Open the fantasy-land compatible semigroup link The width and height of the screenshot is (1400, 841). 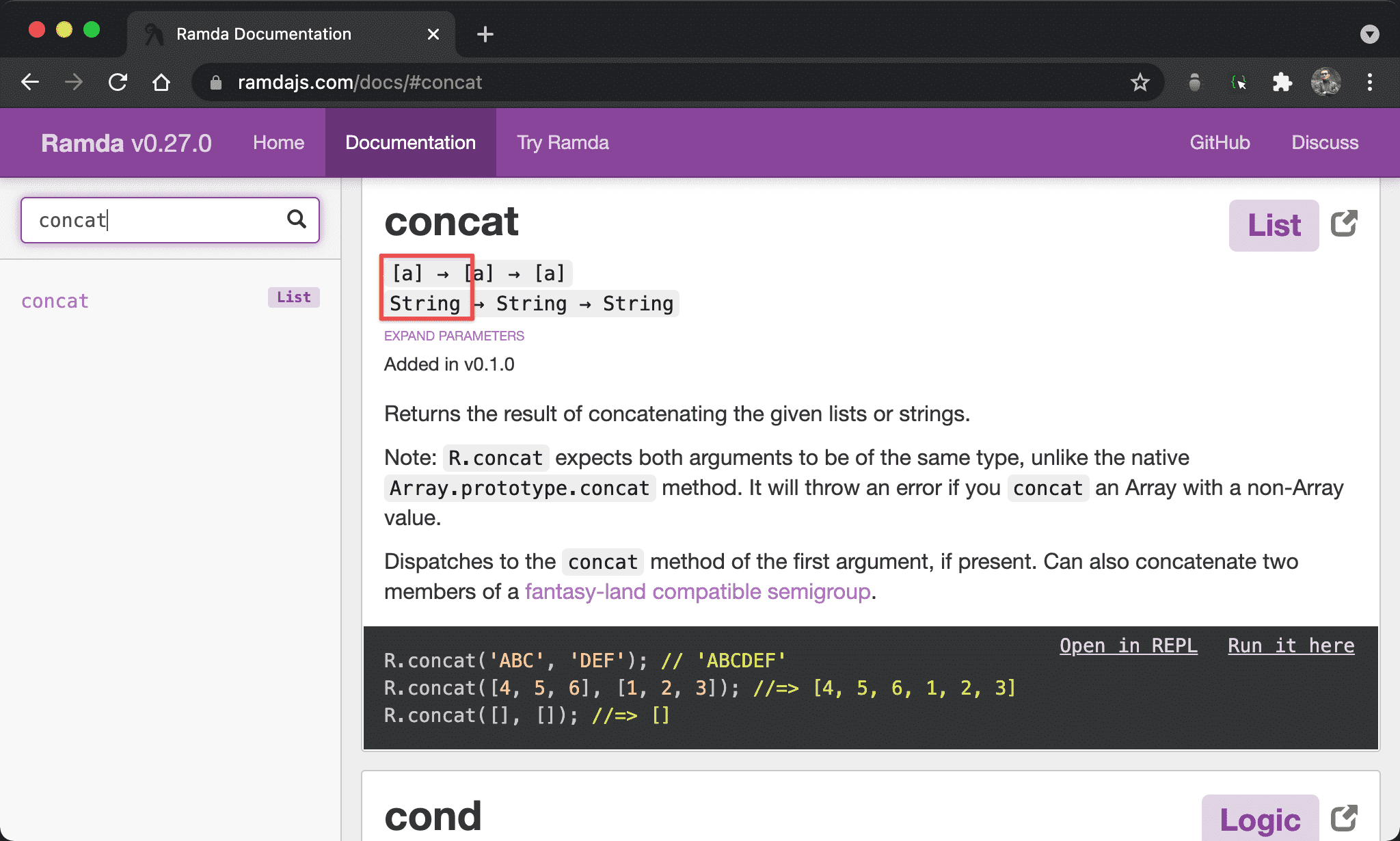tap(697, 591)
